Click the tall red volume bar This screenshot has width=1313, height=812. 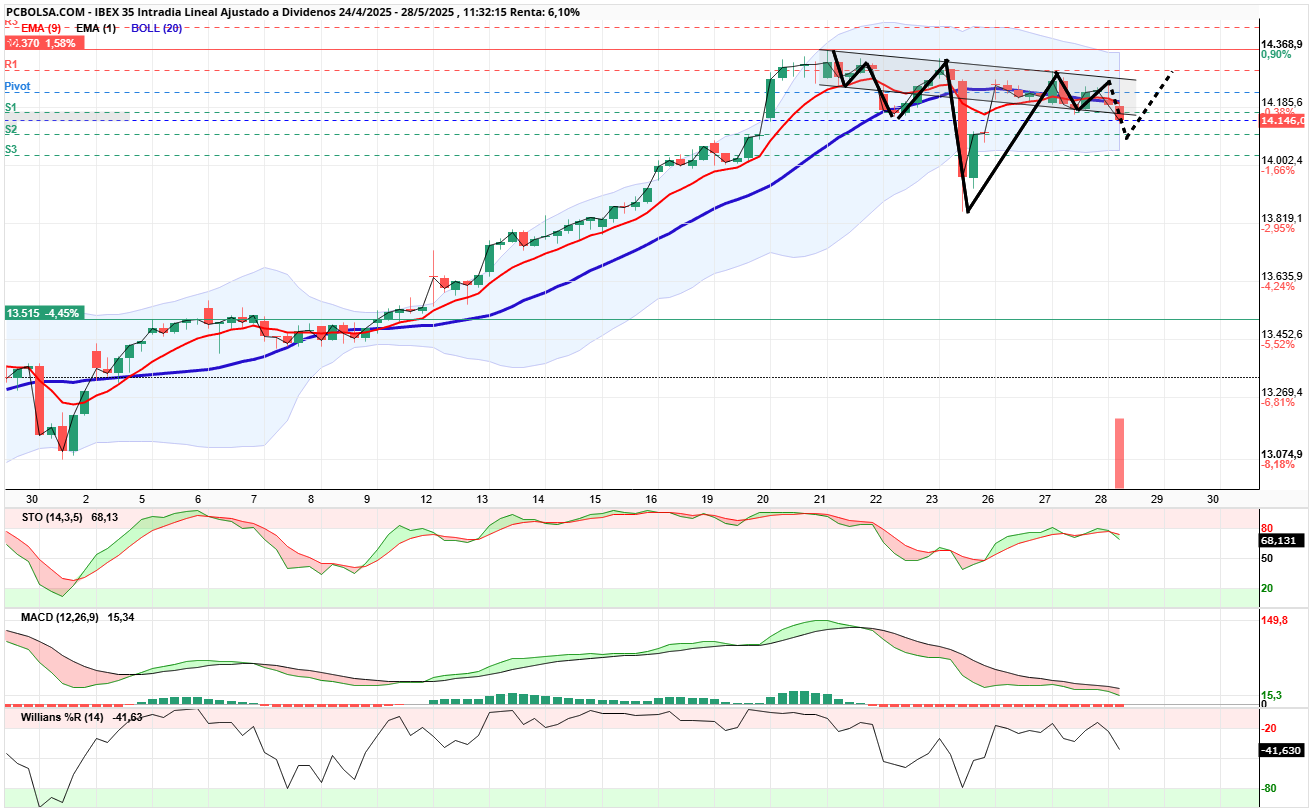tap(1120, 453)
